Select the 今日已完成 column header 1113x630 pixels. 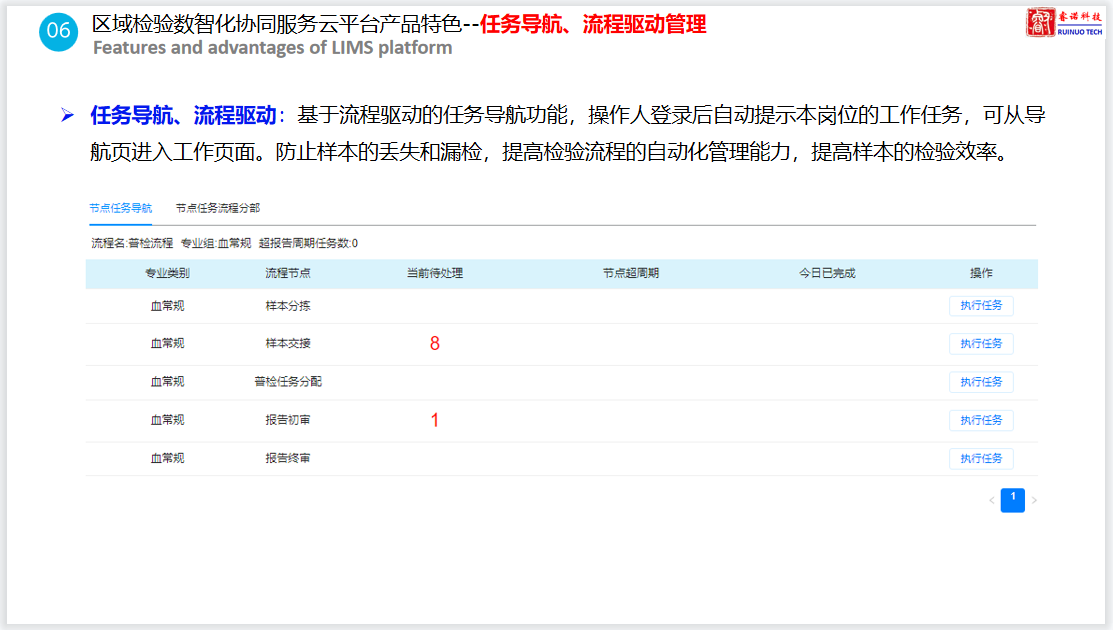826,273
